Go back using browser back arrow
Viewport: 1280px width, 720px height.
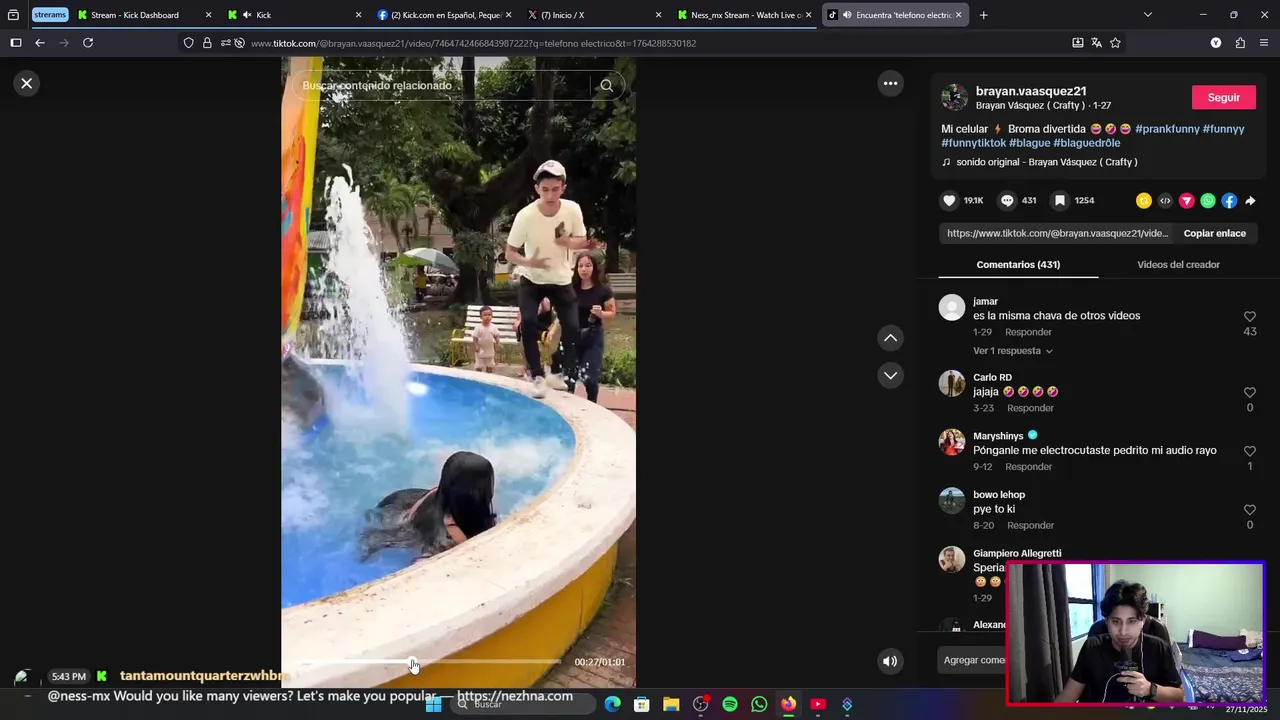pyautogui.click(x=40, y=43)
